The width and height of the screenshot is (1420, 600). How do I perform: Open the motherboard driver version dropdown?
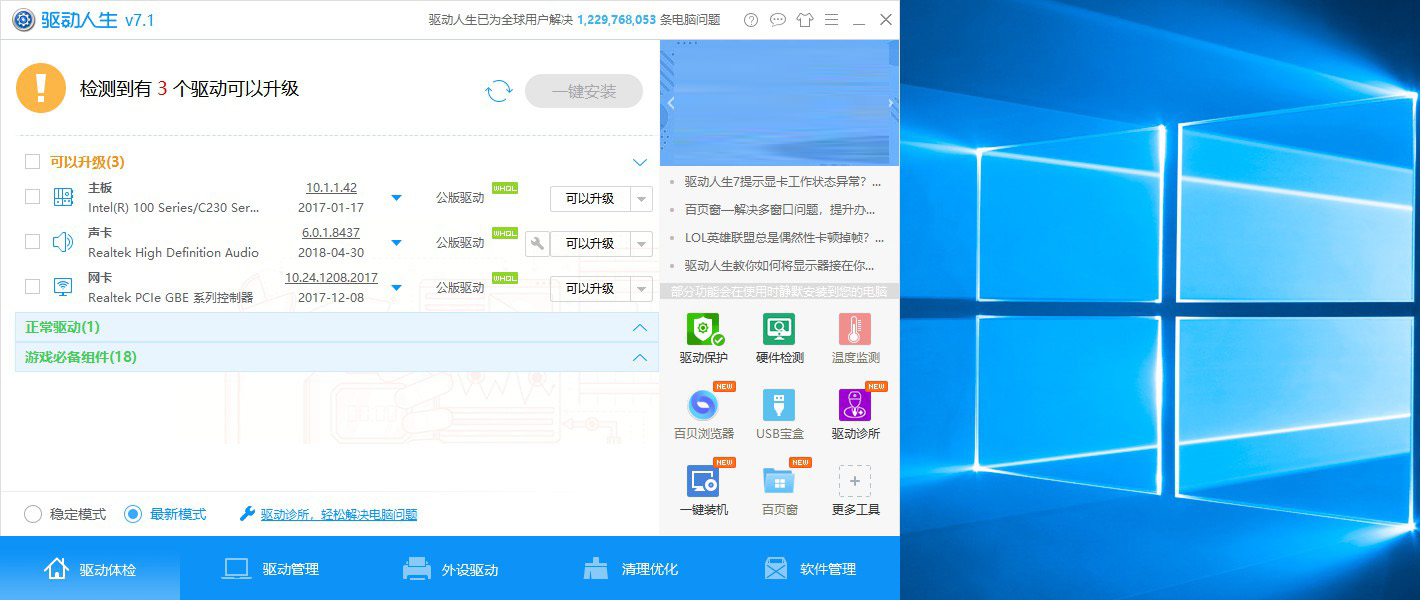[396, 198]
